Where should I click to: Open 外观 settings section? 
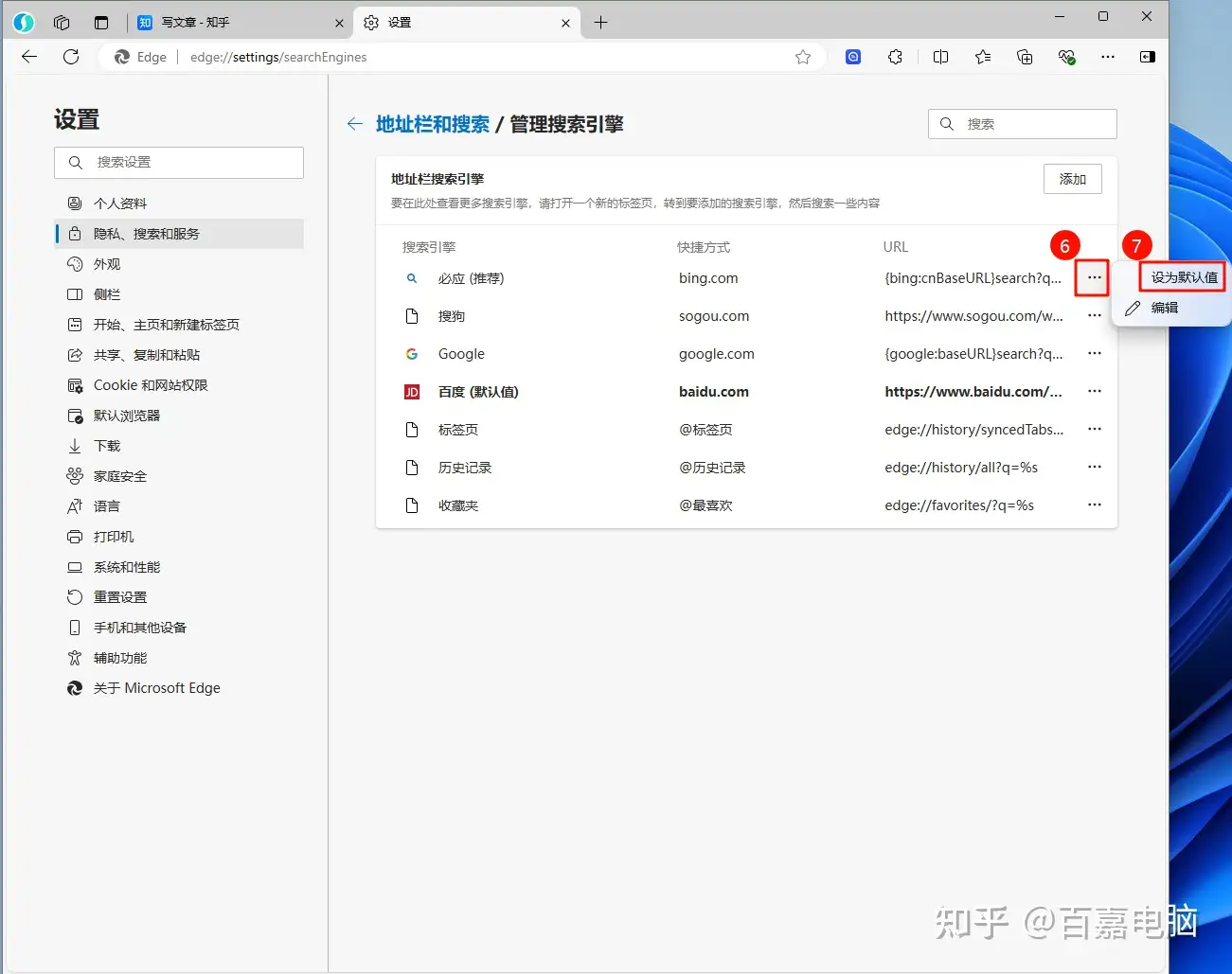click(179, 264)
